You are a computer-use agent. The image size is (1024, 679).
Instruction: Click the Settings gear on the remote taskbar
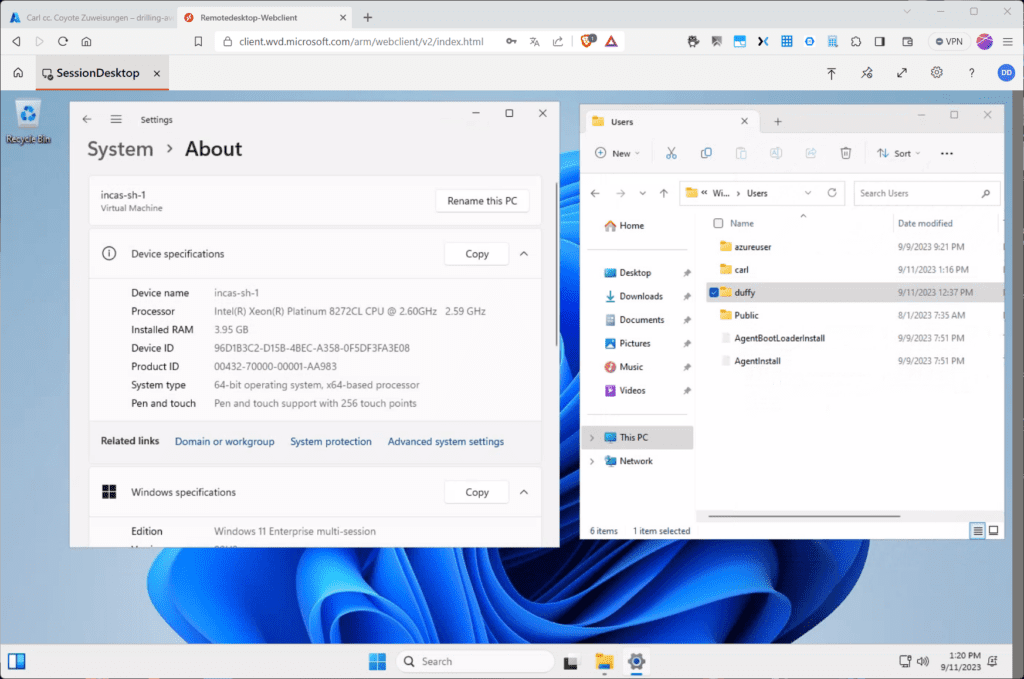pyautogui.click(x=636, y=661)
